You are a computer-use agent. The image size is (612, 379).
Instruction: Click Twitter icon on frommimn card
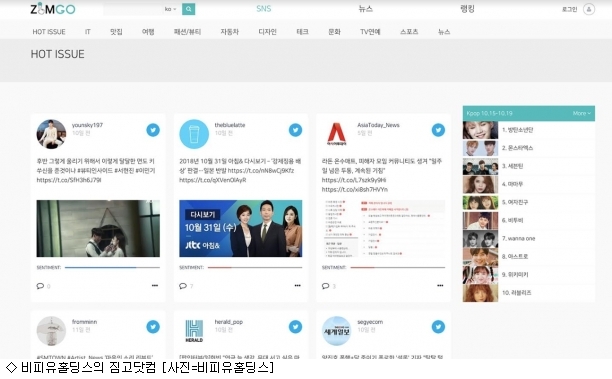click(153, 327)
